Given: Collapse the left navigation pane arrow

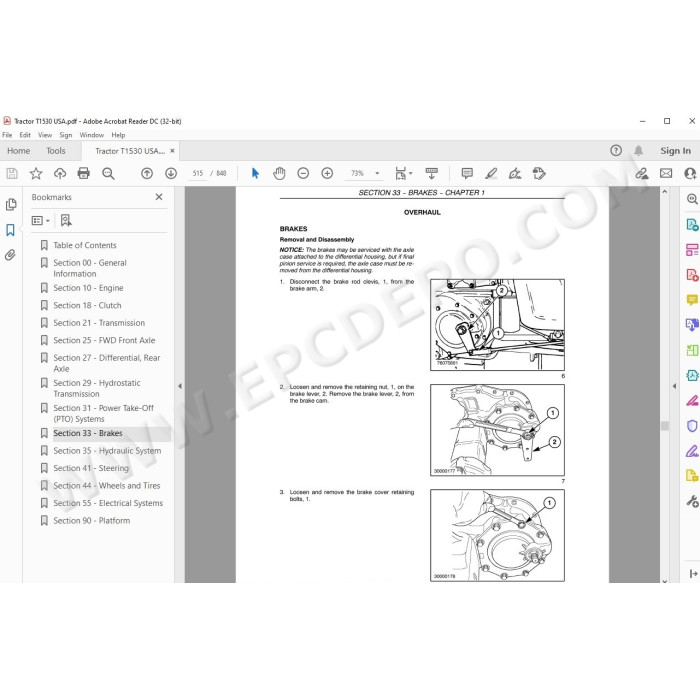Looking at the screenshot, I should pos(180,386).
